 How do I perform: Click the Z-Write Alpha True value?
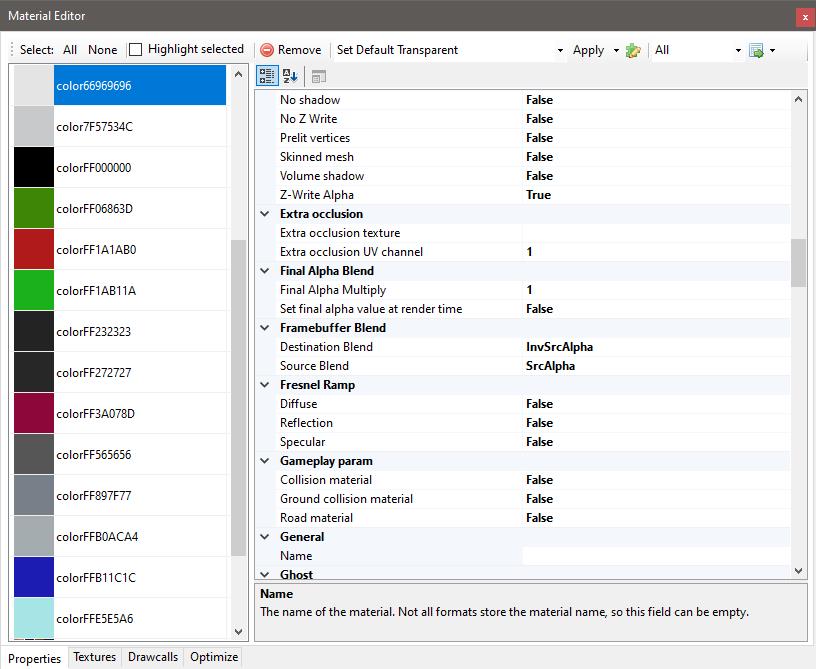538,195
